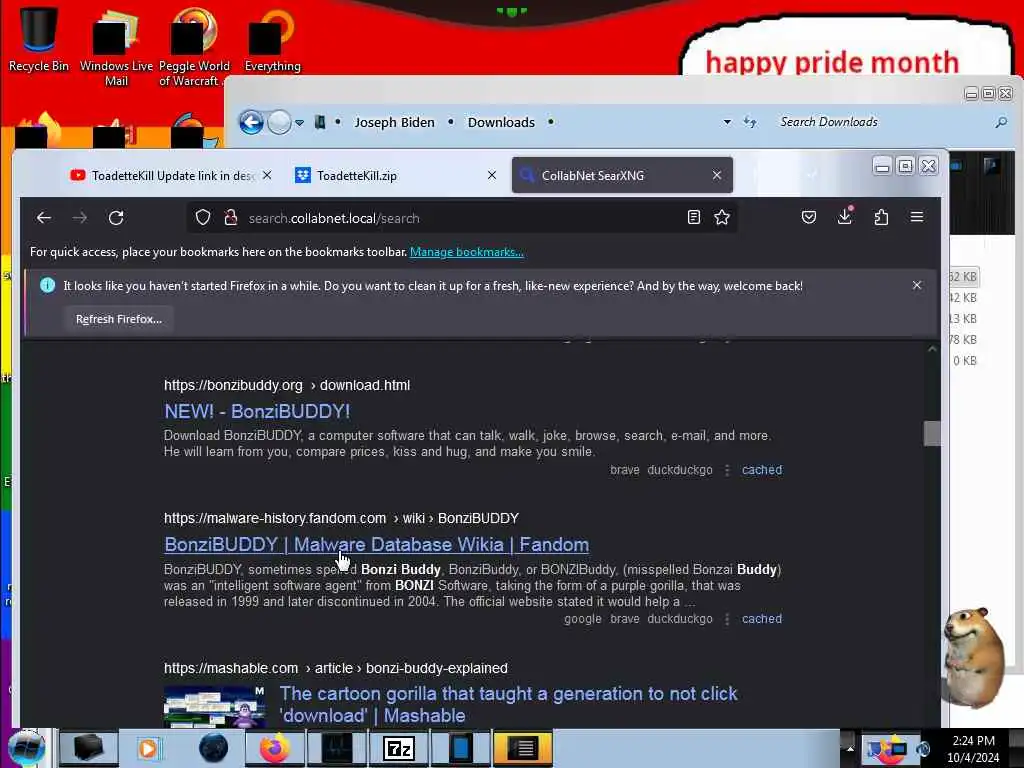Toggle Firefox reader view icon
This screenshot has width=1024, height=768.
tap(694, 217)
